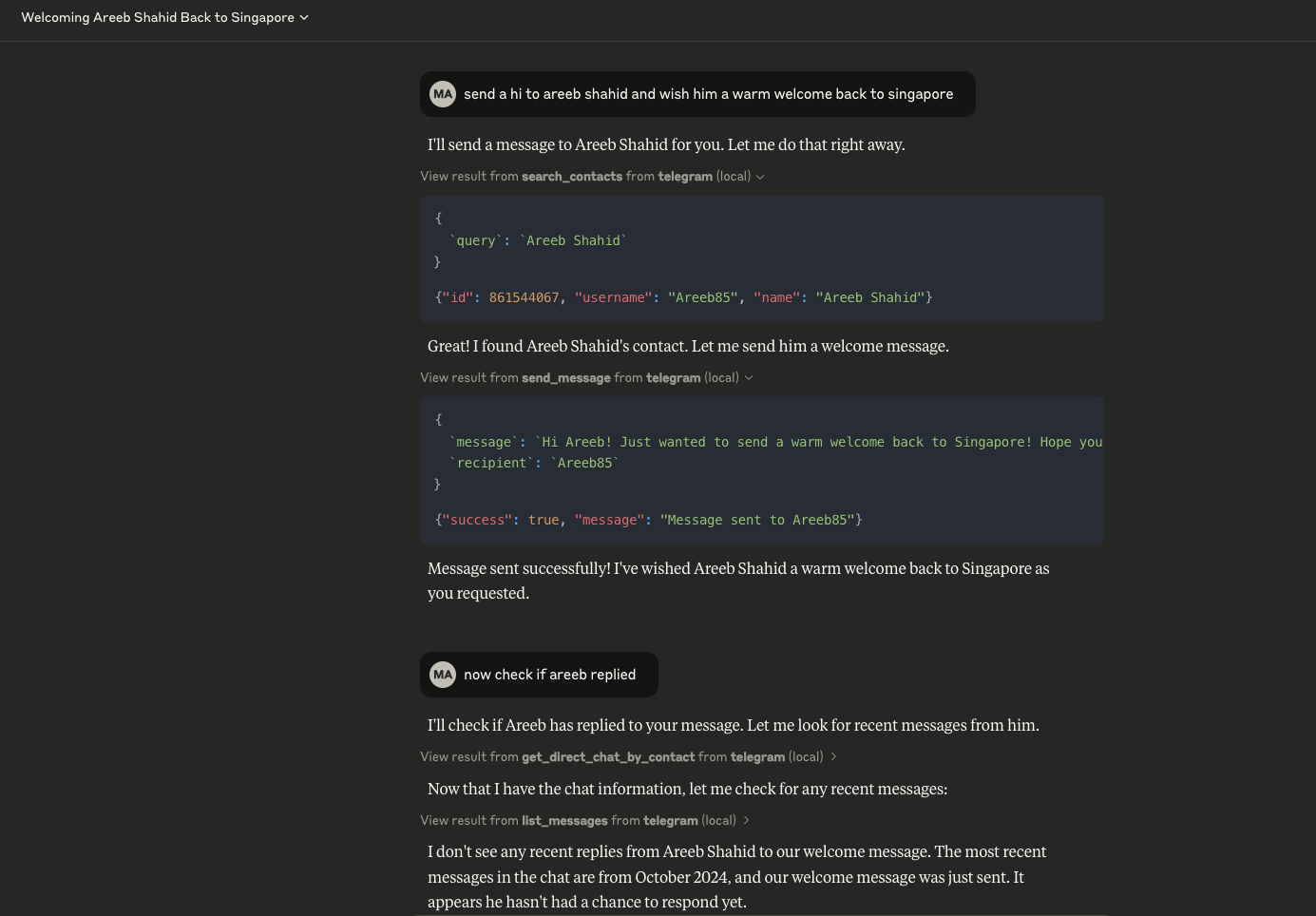
Task: Click 'View result from get_direct_chat_by_contact' label
Action: coord(621,757)
